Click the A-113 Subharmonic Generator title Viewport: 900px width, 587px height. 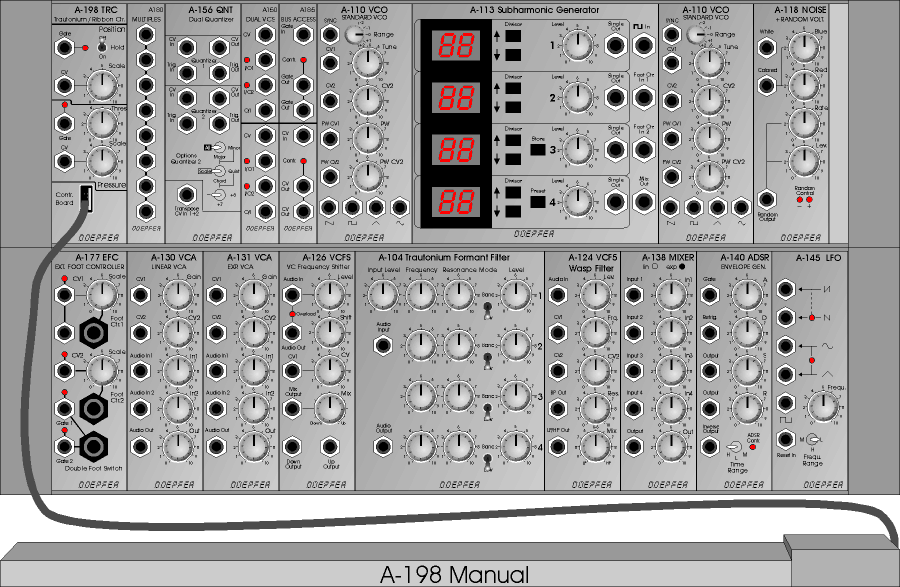pyautogui.click(x=534, y=10)
